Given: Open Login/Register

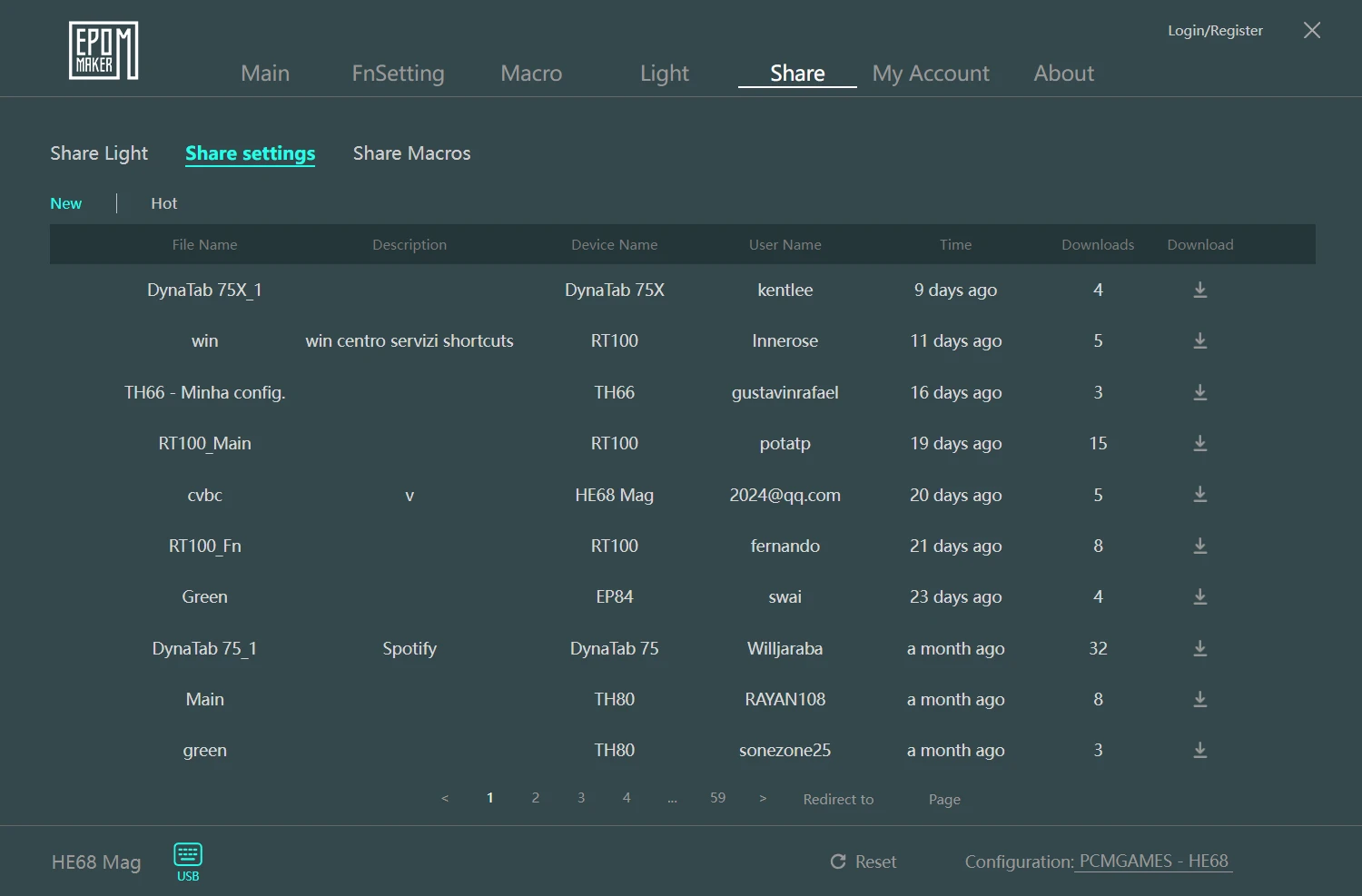Looking at the screenshot, I should tap(1215, 30).
